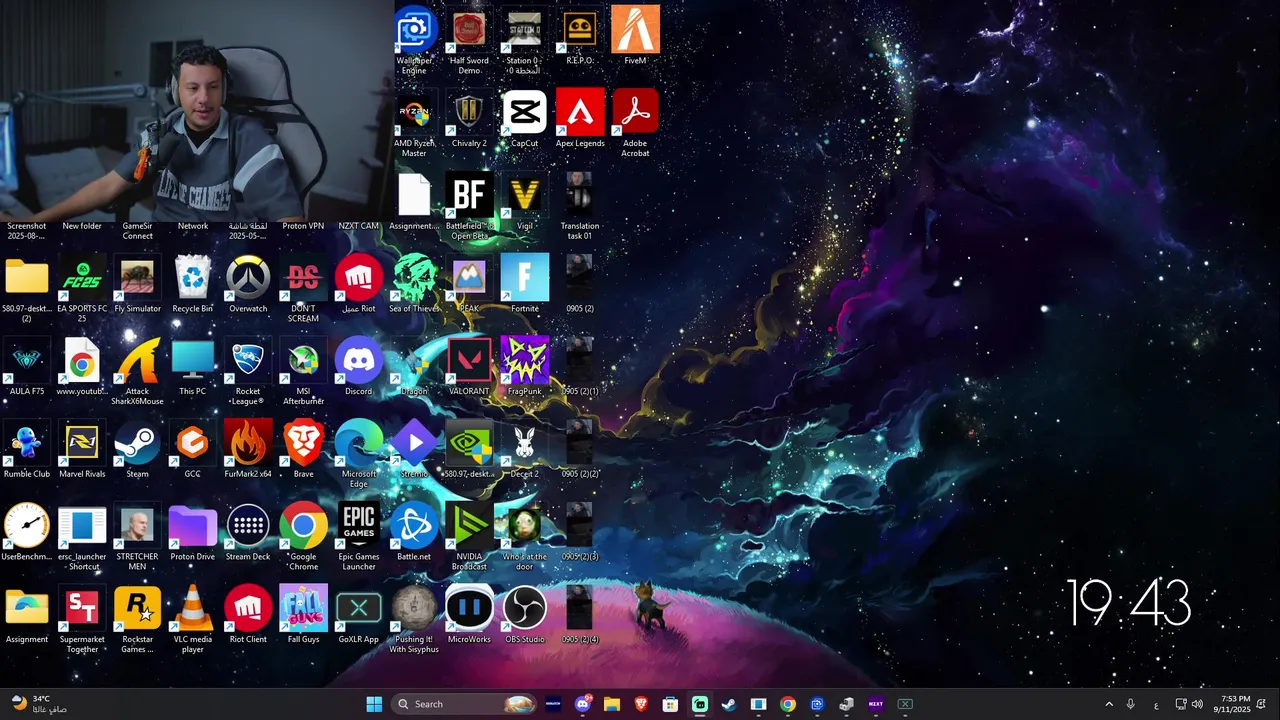Select the AMD Ryzen Master icon
Screen dimensions: 1280x720
pos(414,113)
